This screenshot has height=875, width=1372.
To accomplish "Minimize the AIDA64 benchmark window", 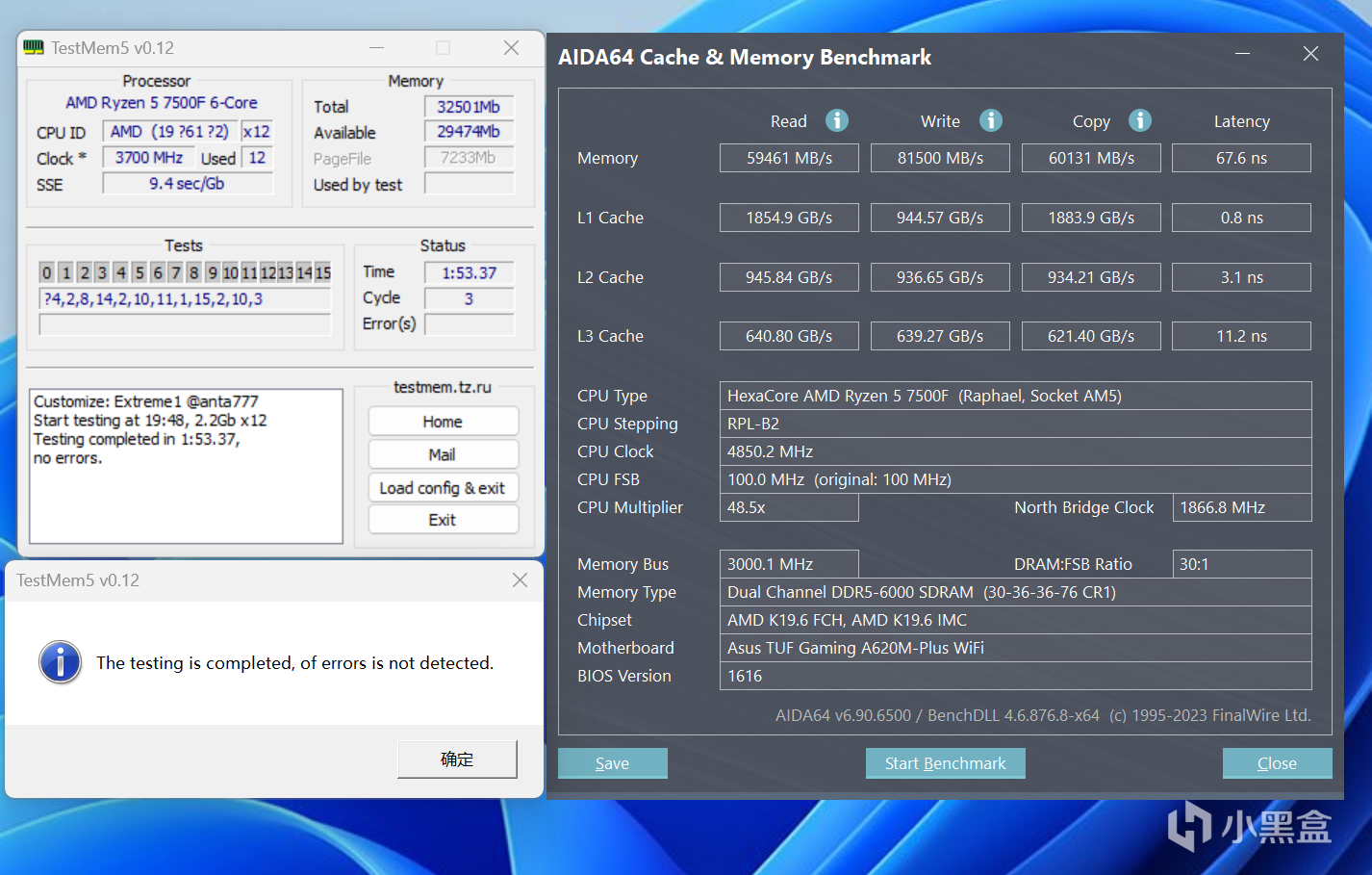I will click(1242, 55).
